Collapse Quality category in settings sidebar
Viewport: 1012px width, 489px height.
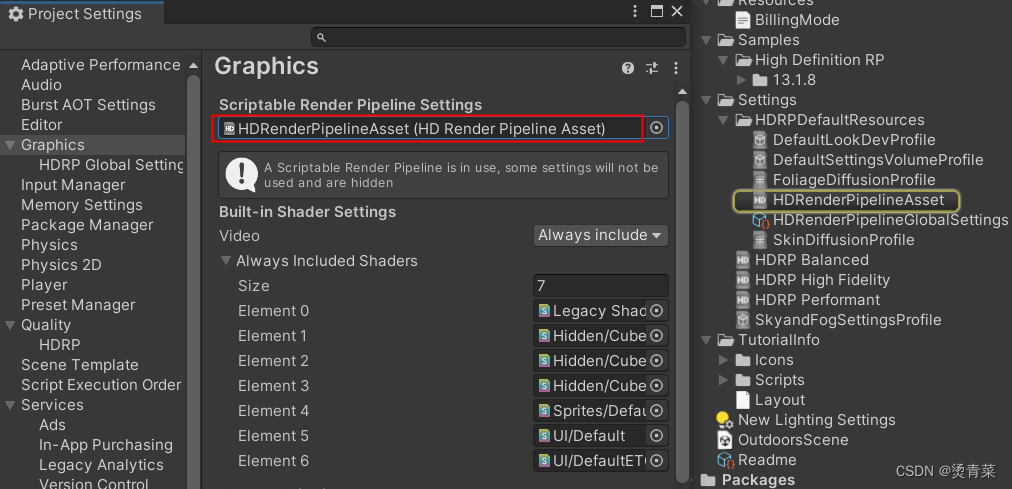pyautogui.click(x=10, y=325)
